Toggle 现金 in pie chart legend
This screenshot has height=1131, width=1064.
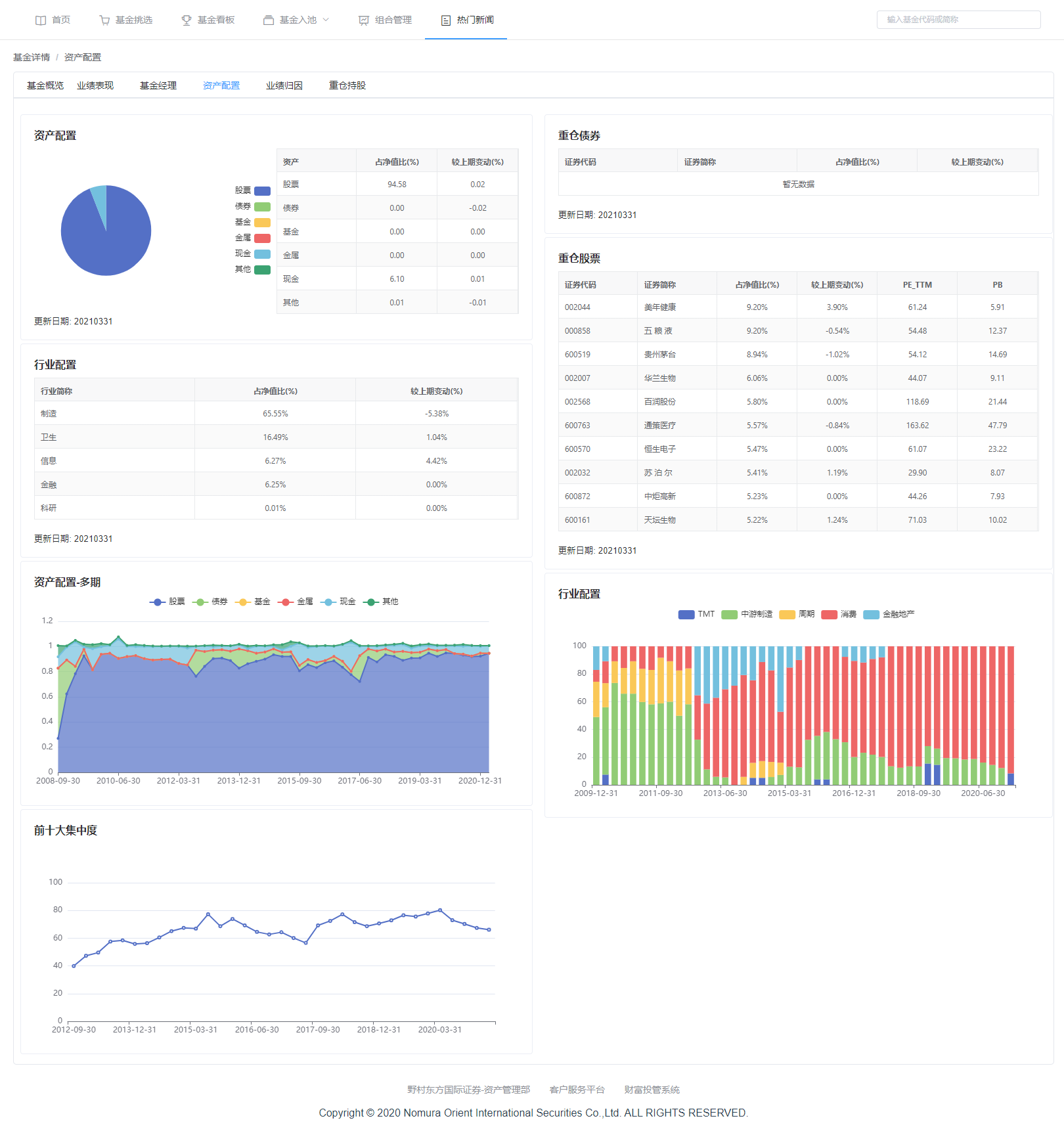coord(253,254)
